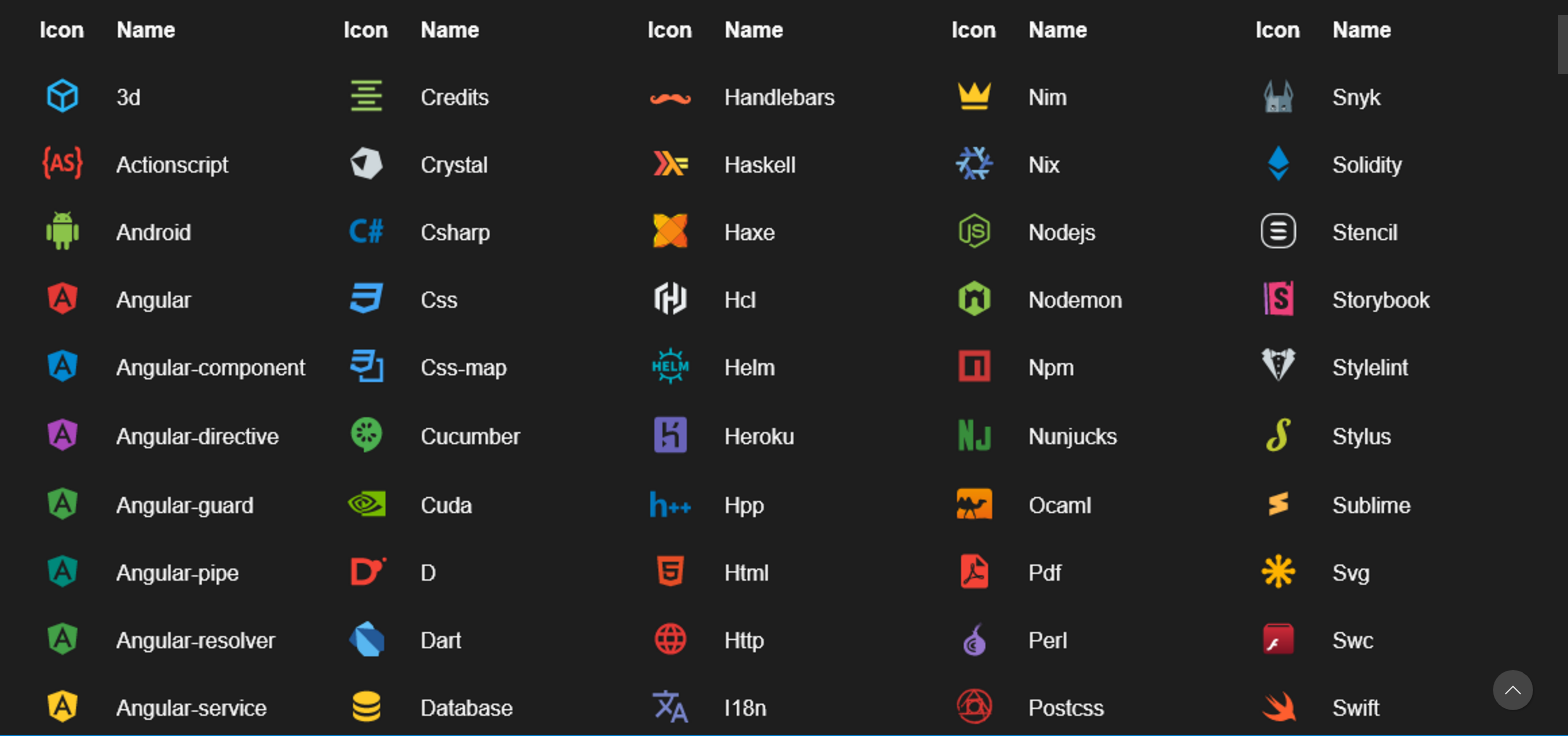Click the red Angular shield icon
The width and height of the screenshot is (1568, 736).
[x=62, y=299]
